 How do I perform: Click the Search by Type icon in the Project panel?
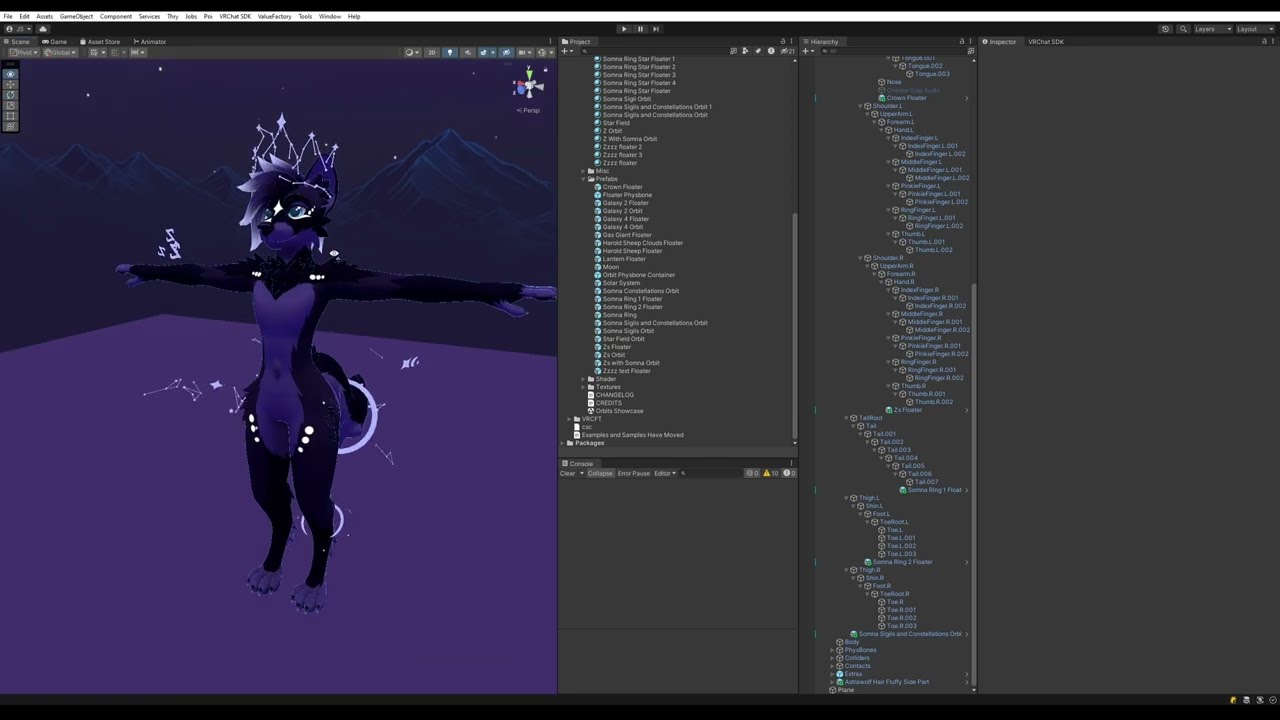(745, 51)
